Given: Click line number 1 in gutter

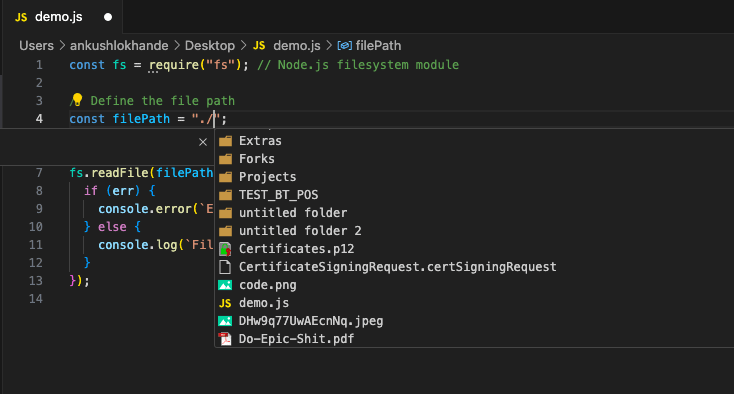Looking at the screenshot, I should (x=39, y=65).
